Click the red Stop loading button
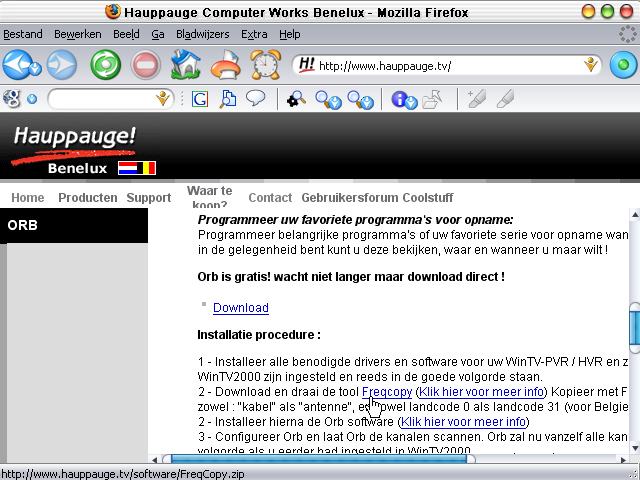The image size is (640, 480). 146,64
